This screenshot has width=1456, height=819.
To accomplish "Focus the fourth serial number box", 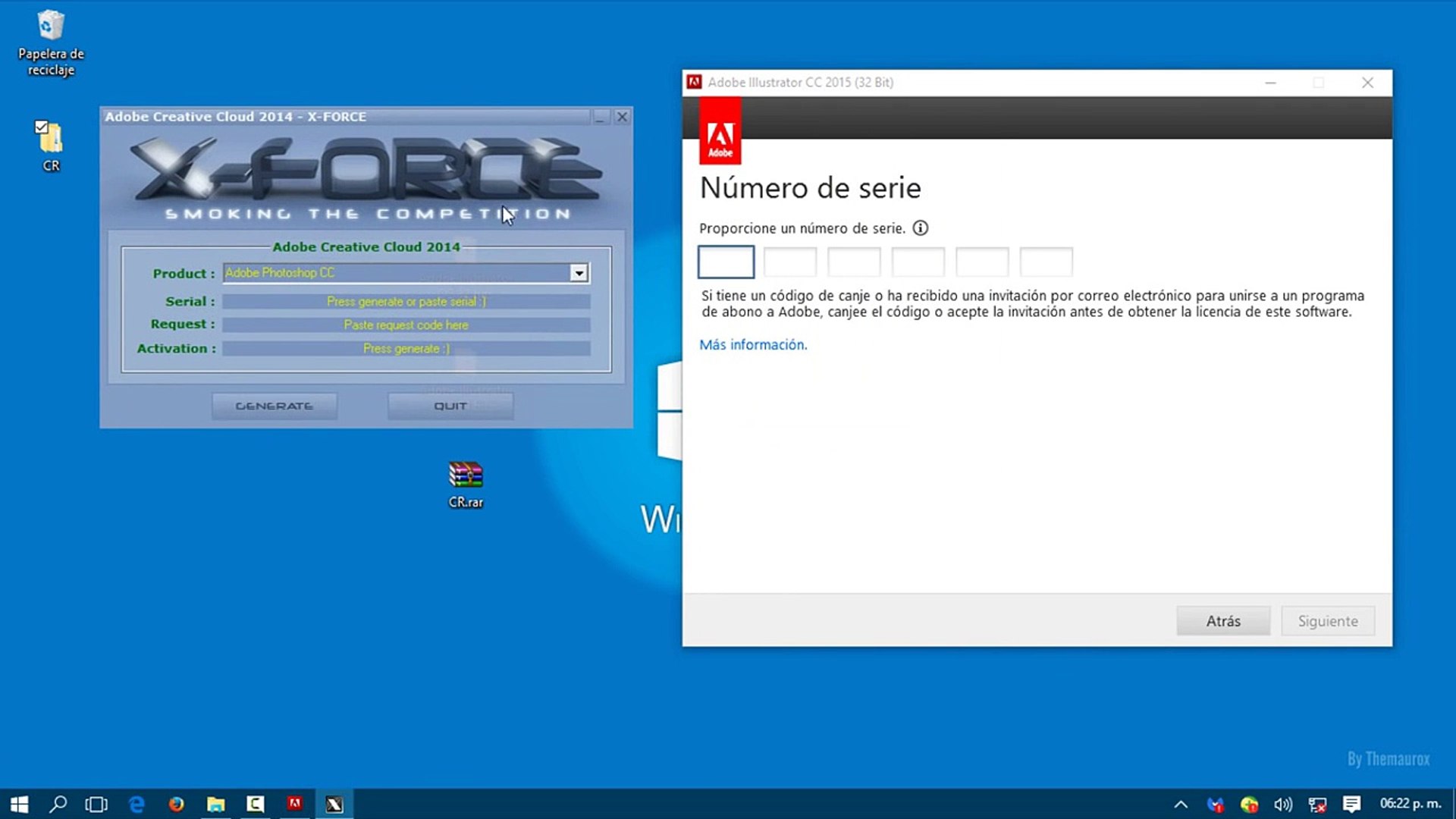I will [918, 262].
